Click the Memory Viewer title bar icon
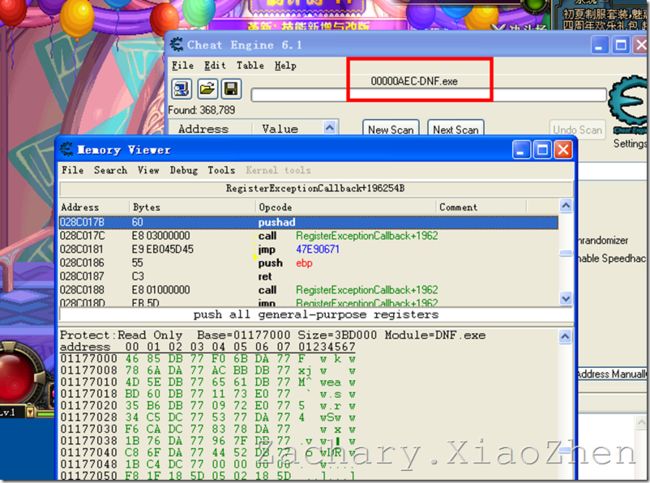The height and width of the screenshot is (483, 650). coord(67,149)
